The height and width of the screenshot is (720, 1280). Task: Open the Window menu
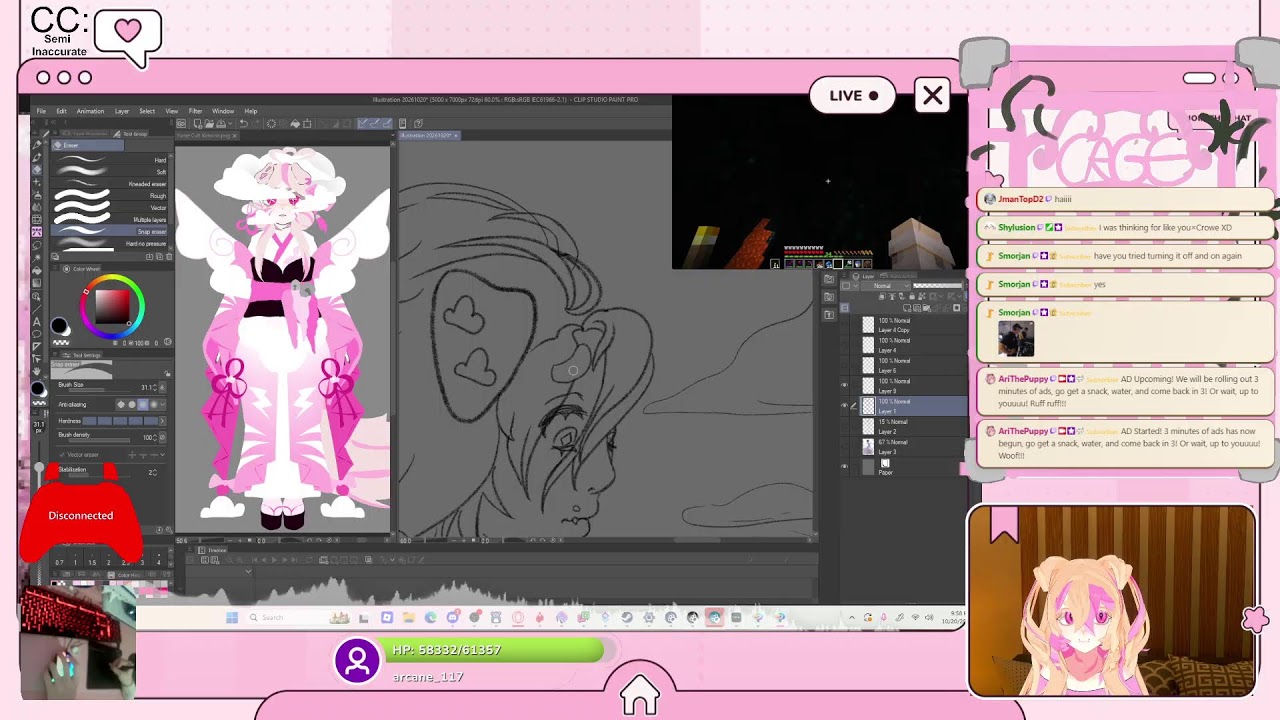(223, 111)
